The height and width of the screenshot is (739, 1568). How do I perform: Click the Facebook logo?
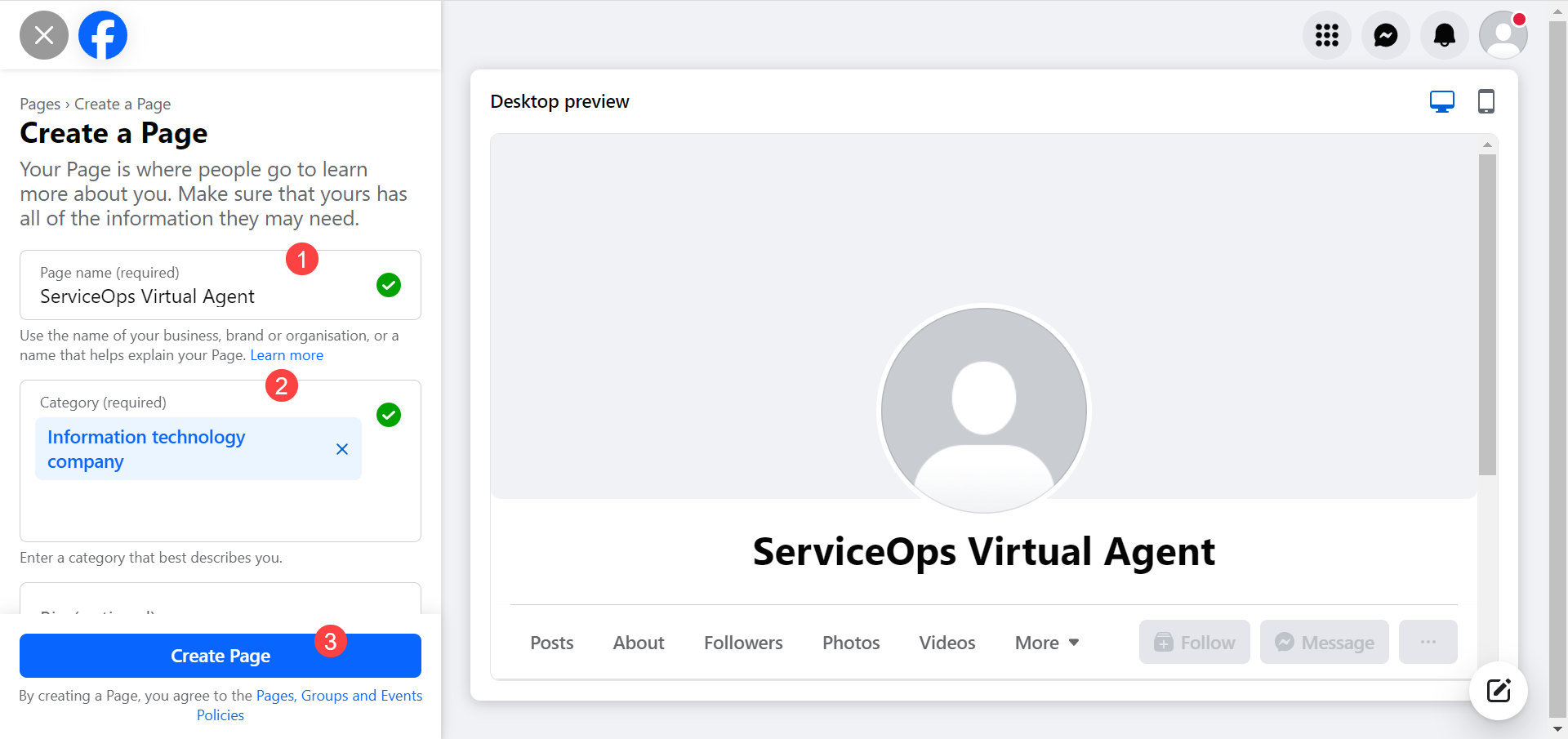102,34
